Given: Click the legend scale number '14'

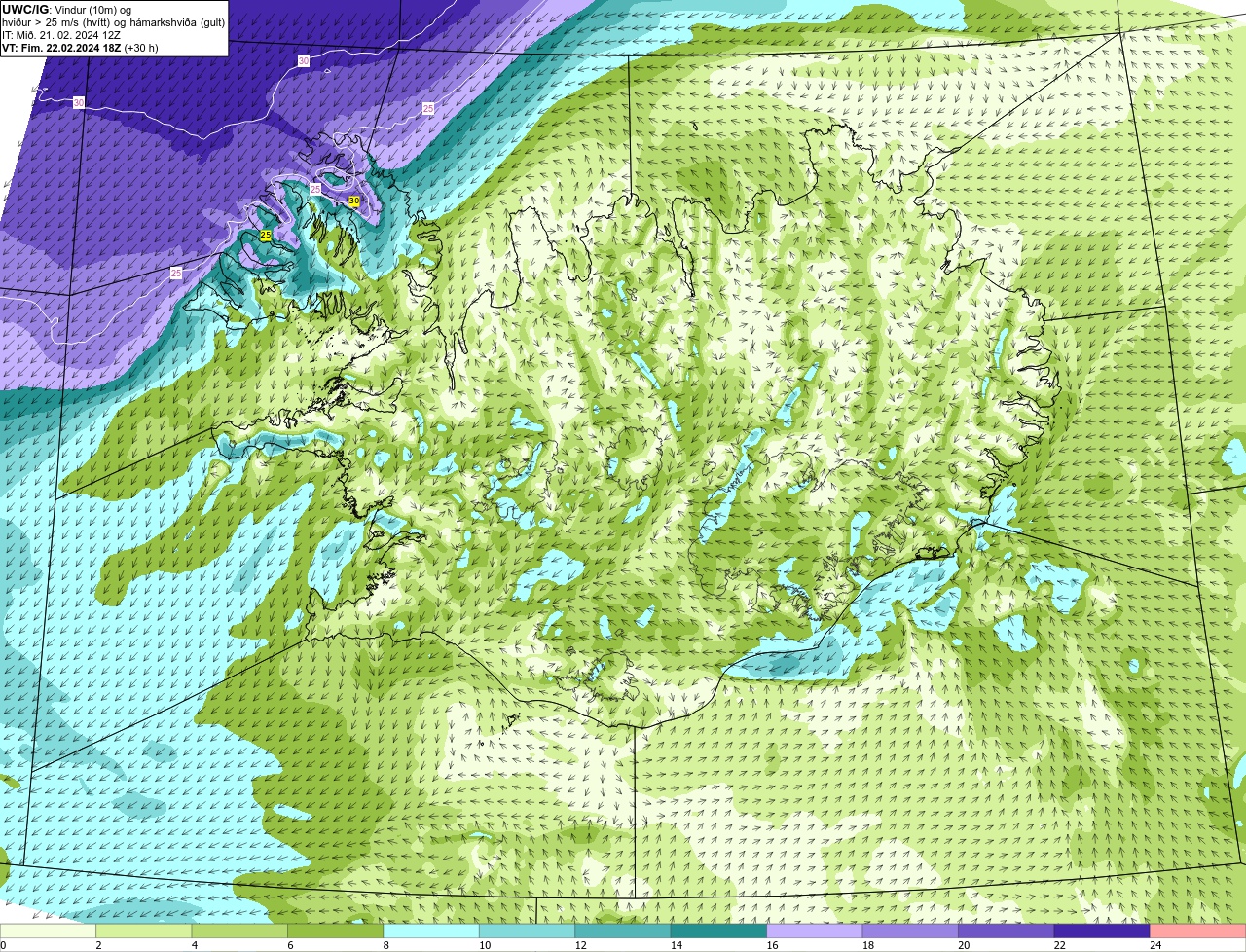Looking at the screenshot, I should (677, 945).
